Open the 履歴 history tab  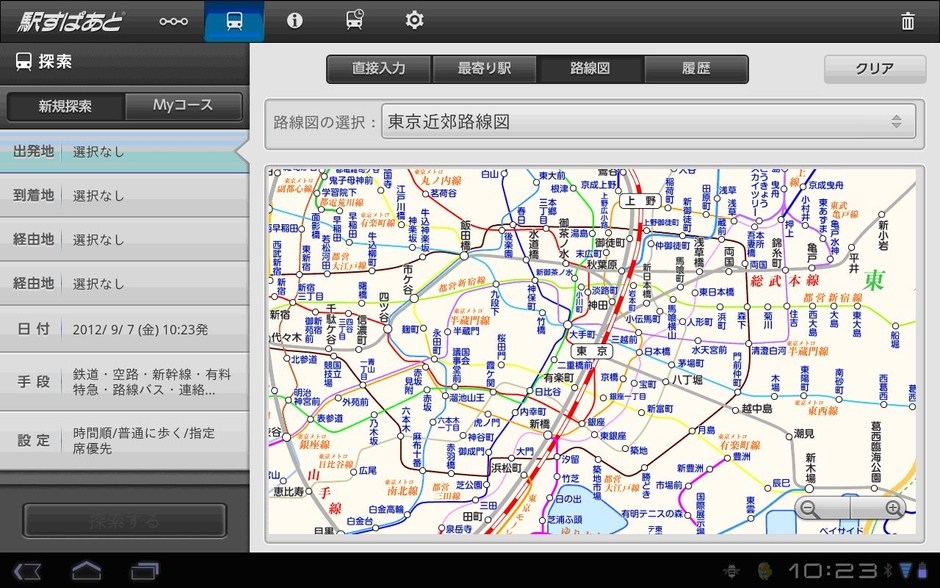pyautogui.click(x=696, y=69)
